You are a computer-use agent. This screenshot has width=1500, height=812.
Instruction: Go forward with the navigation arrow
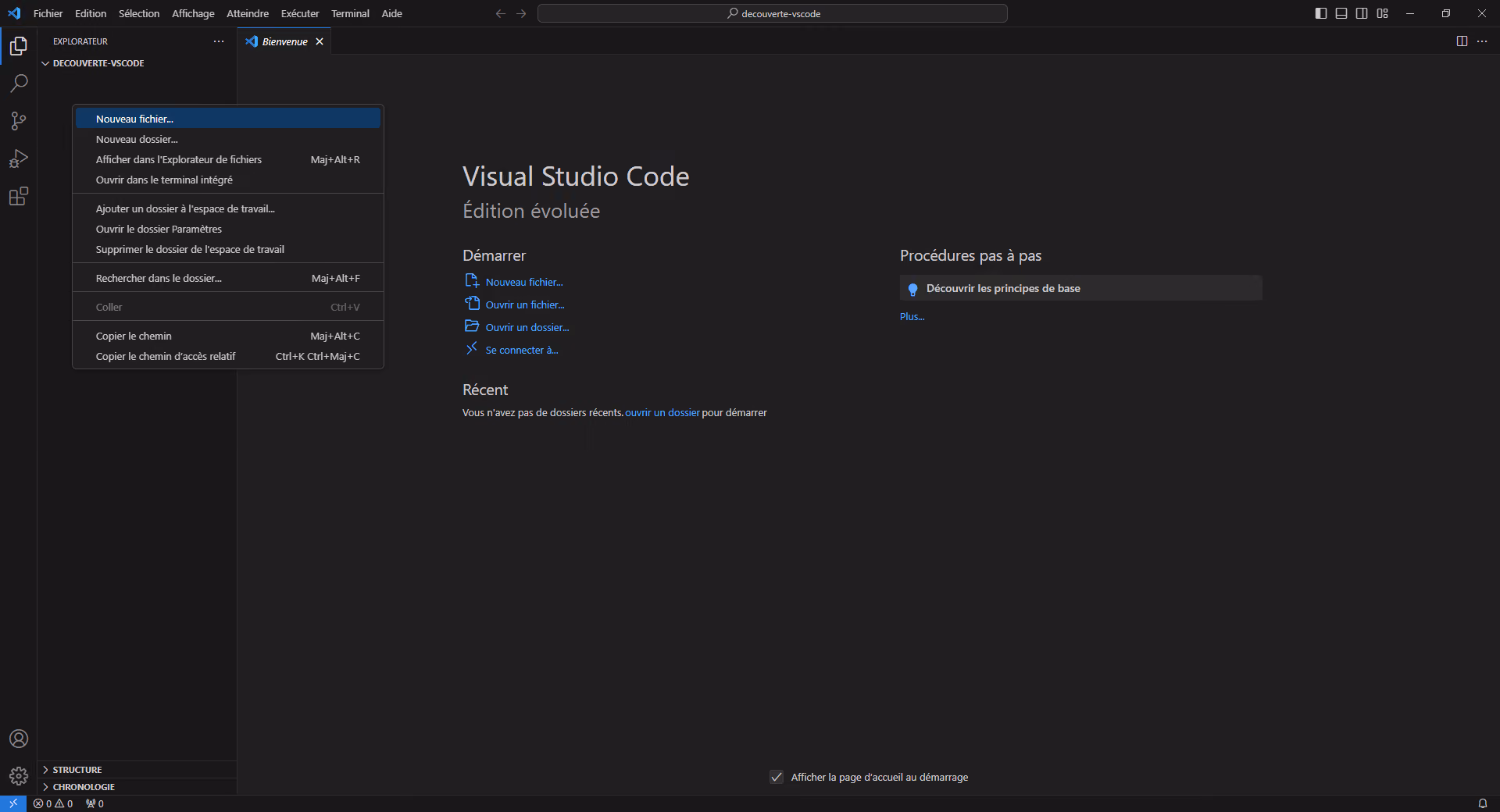(521, 13)
